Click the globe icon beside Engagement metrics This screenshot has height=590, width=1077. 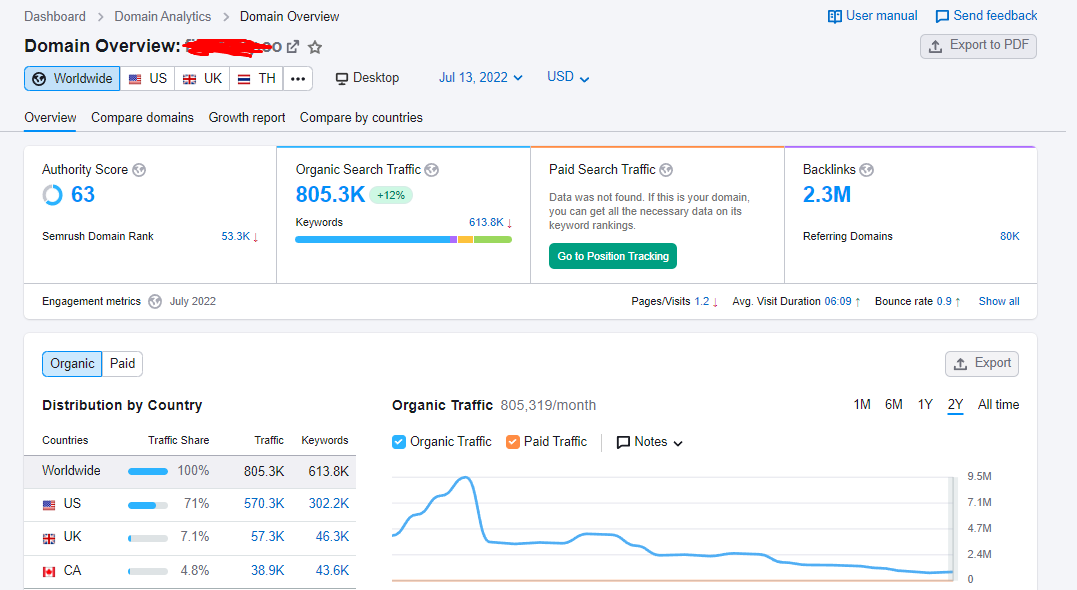[155, 302]
